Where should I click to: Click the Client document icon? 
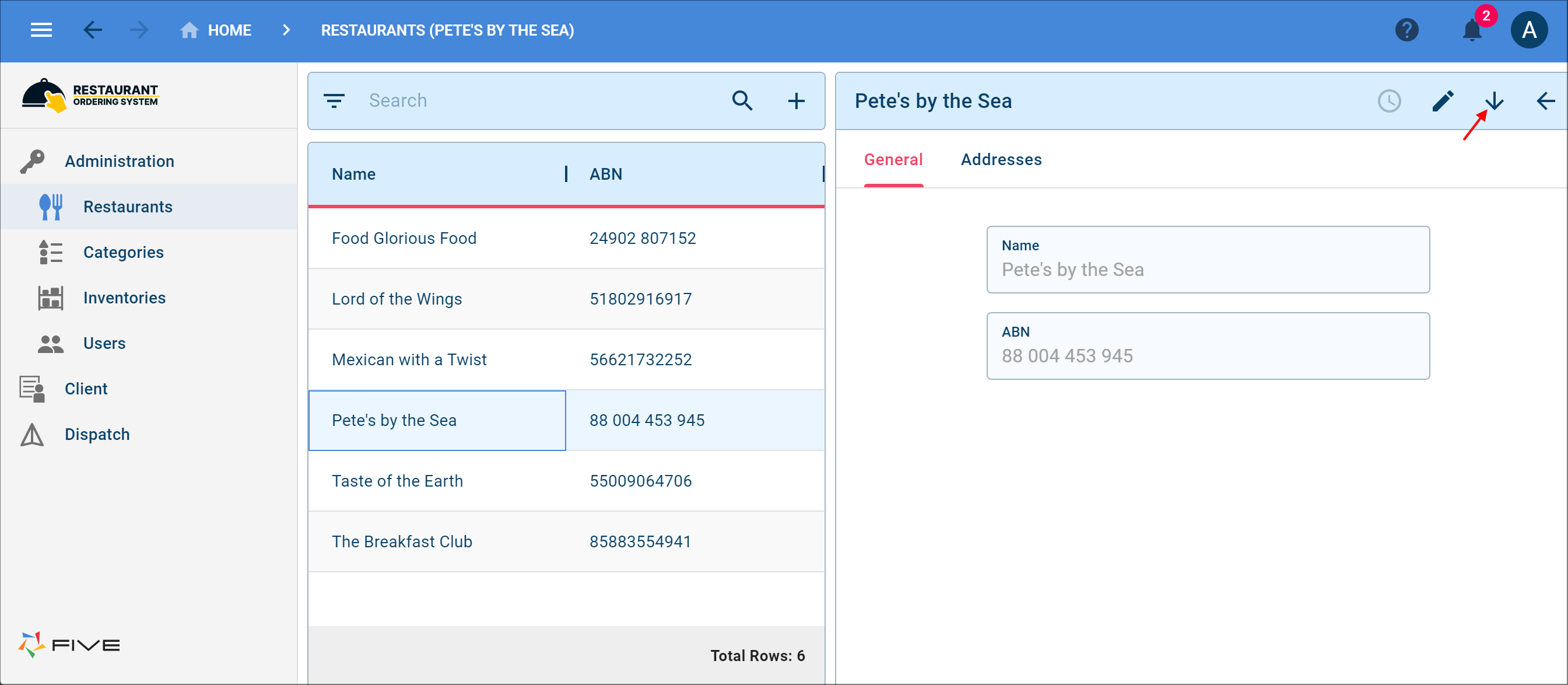pos(31,389)
